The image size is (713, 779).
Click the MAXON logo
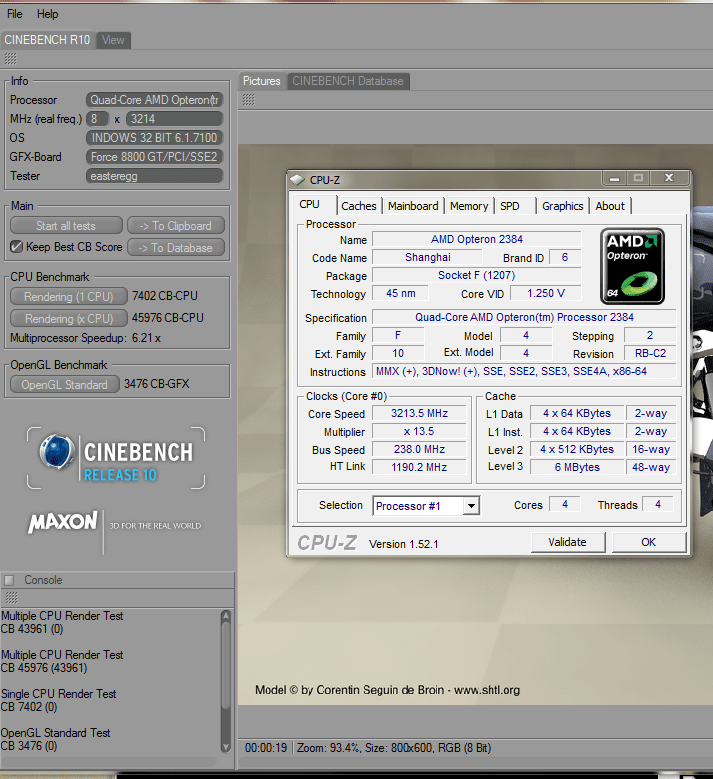click(62, 522)
